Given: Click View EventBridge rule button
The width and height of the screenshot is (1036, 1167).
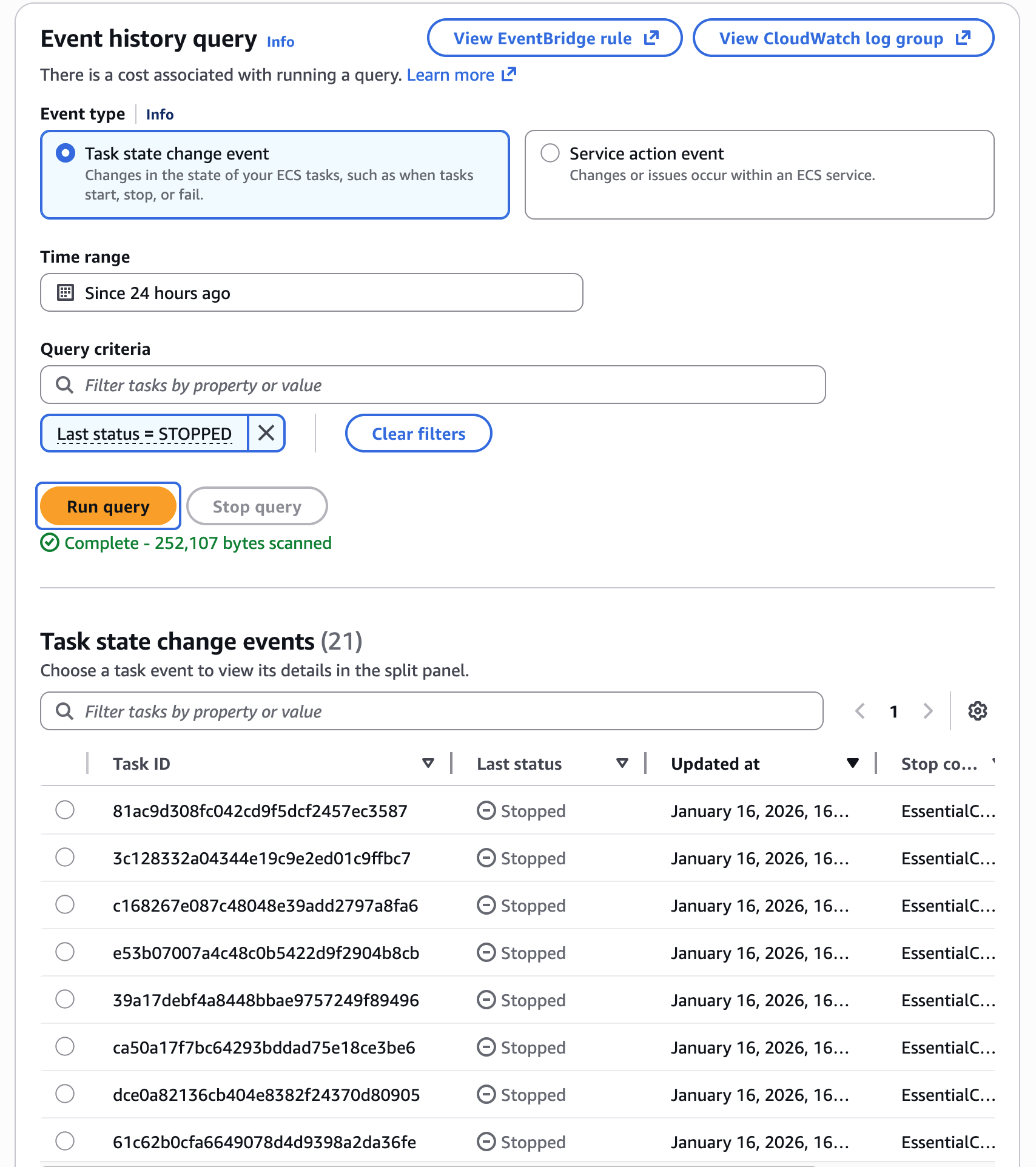Looking at the screenshot, I should pyautogui.click(x=554, y=38).
